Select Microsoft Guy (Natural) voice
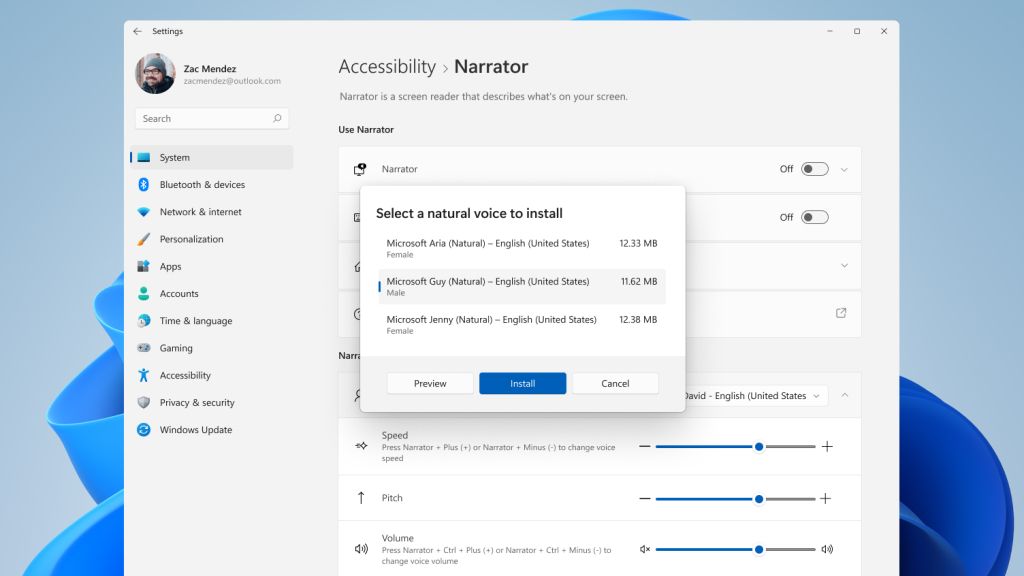Screen dimensions: 1024x576 pyautogui.click(x=522, y=287)
